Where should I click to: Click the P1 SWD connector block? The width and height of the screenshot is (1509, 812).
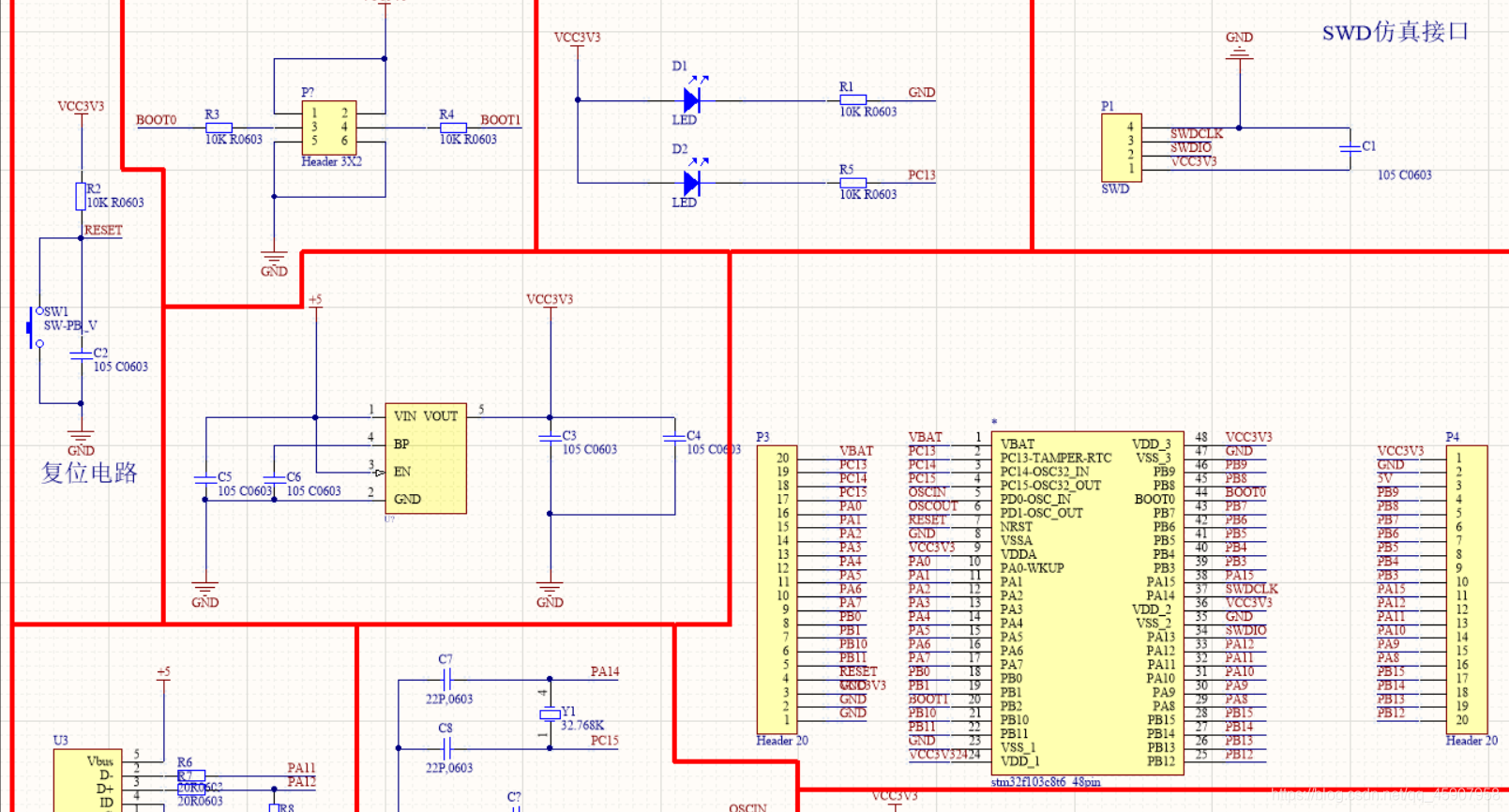click(x=1121, y=147)
